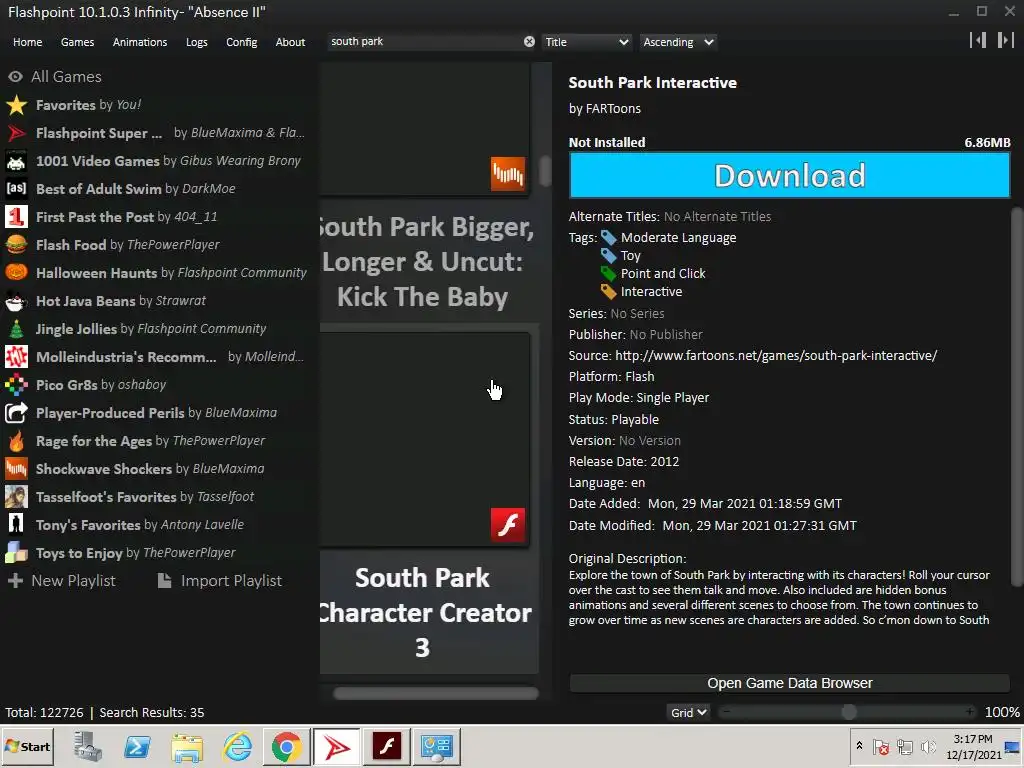Switch to the Animations tab
Screen dimensions: 1024x768
pyautogui.click(x=140, y=42)
